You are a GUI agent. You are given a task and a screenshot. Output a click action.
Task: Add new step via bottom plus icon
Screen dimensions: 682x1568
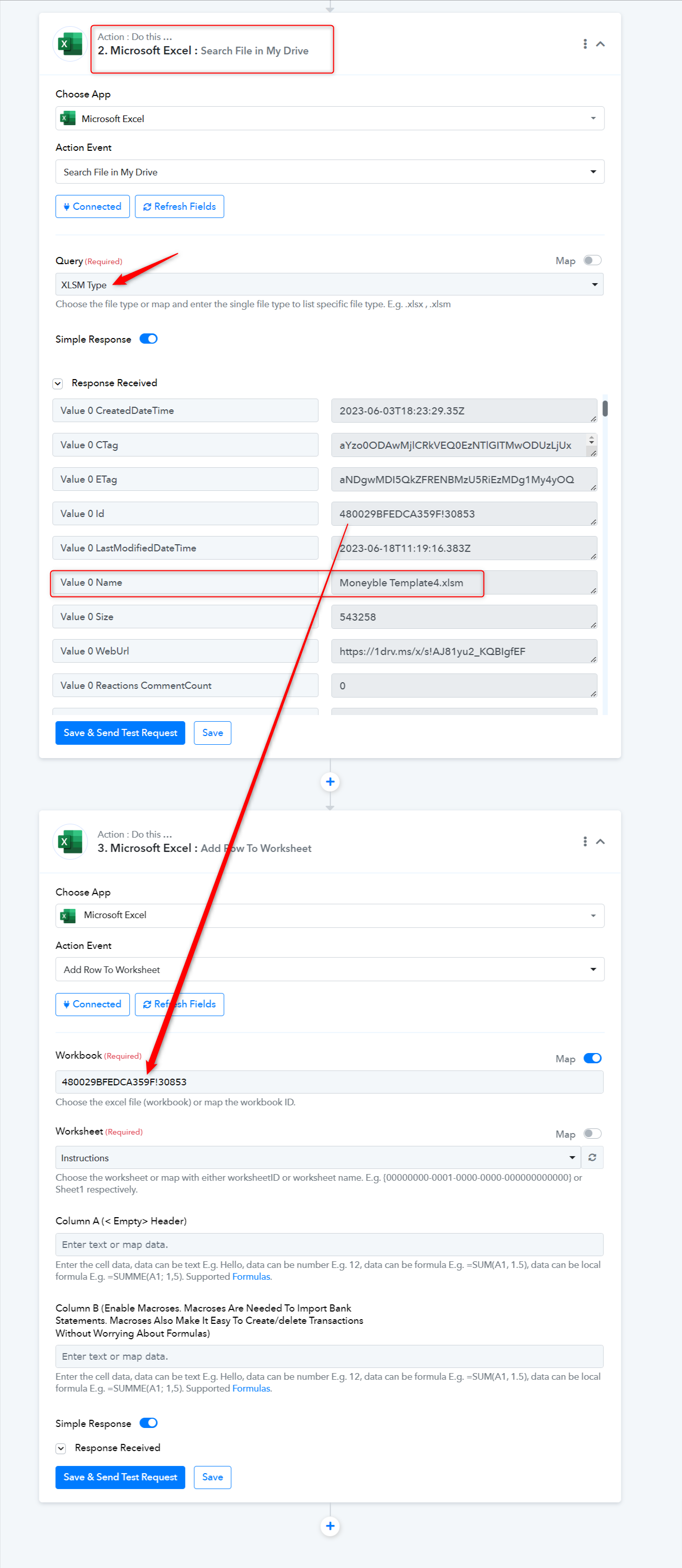point(330,1526)
